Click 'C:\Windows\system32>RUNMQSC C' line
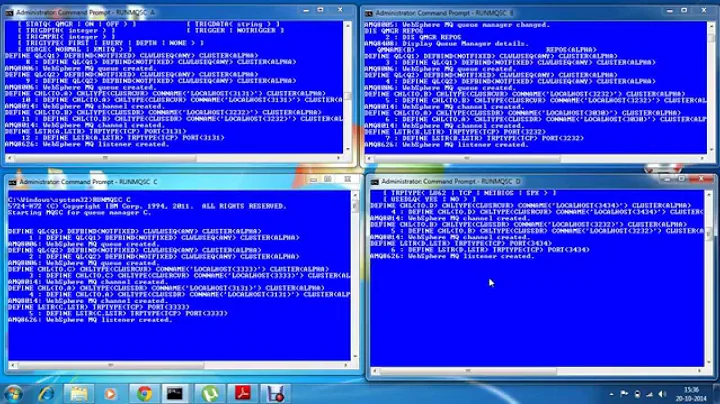This screenshot has width=720, height=404. pyautogui.click(x=69, y=200)
